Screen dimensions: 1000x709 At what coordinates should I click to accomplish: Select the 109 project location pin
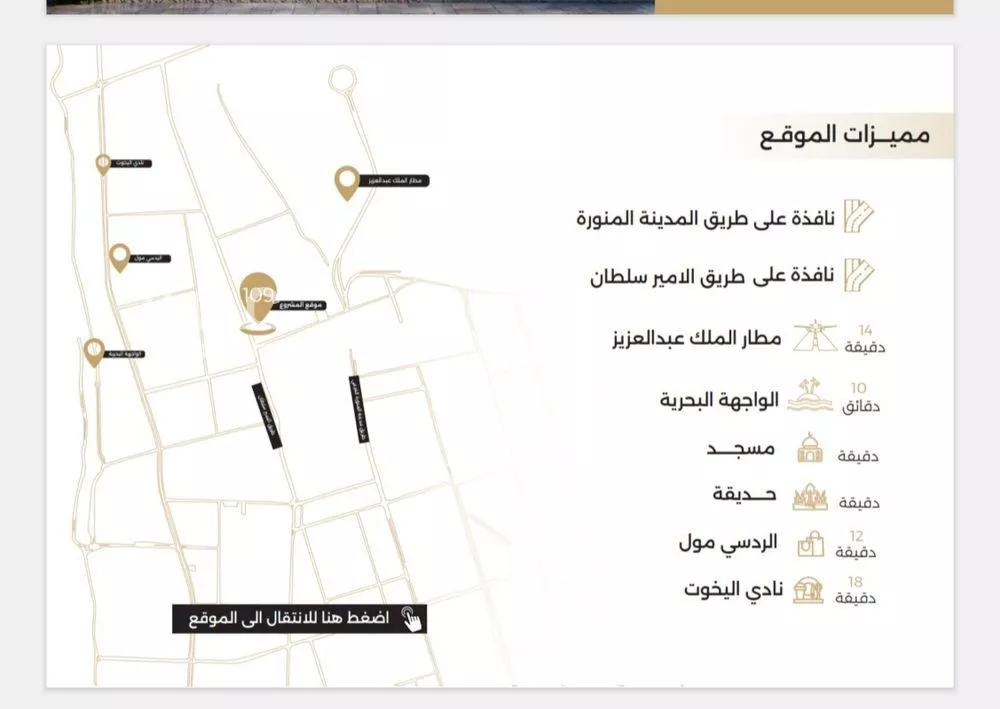pyautogui.click(x=258, y=293)
